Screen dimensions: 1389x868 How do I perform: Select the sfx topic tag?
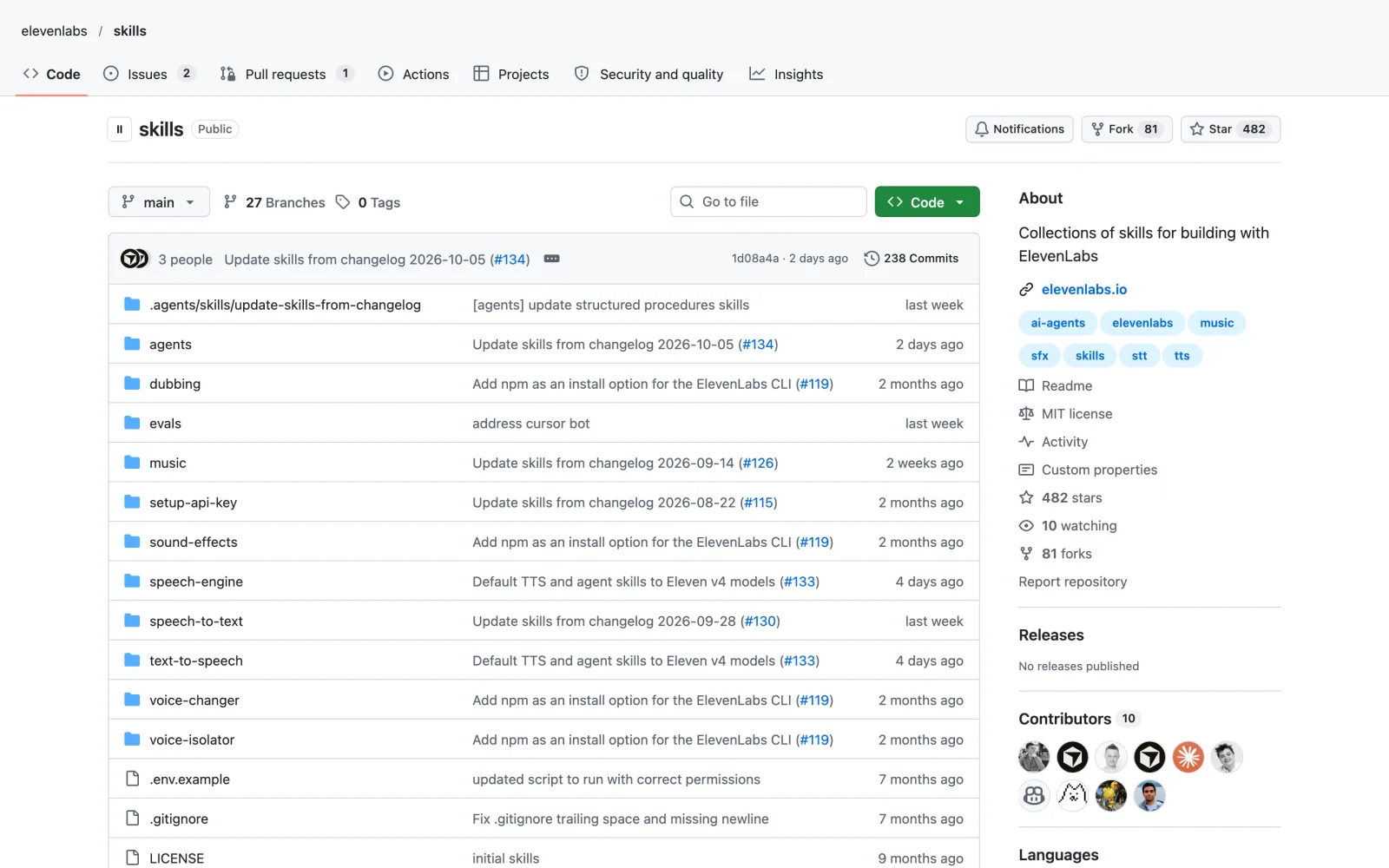pos(1039,356)
